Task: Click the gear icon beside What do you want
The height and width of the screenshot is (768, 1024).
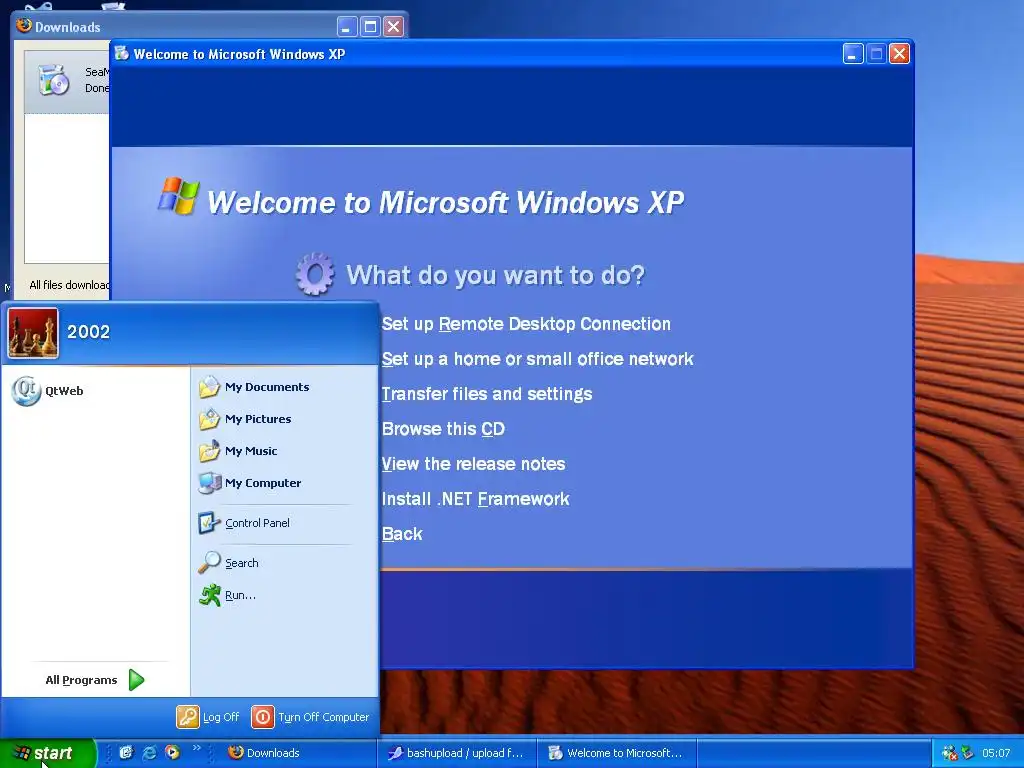Action: pyautogui.click(x=315, y=274)
